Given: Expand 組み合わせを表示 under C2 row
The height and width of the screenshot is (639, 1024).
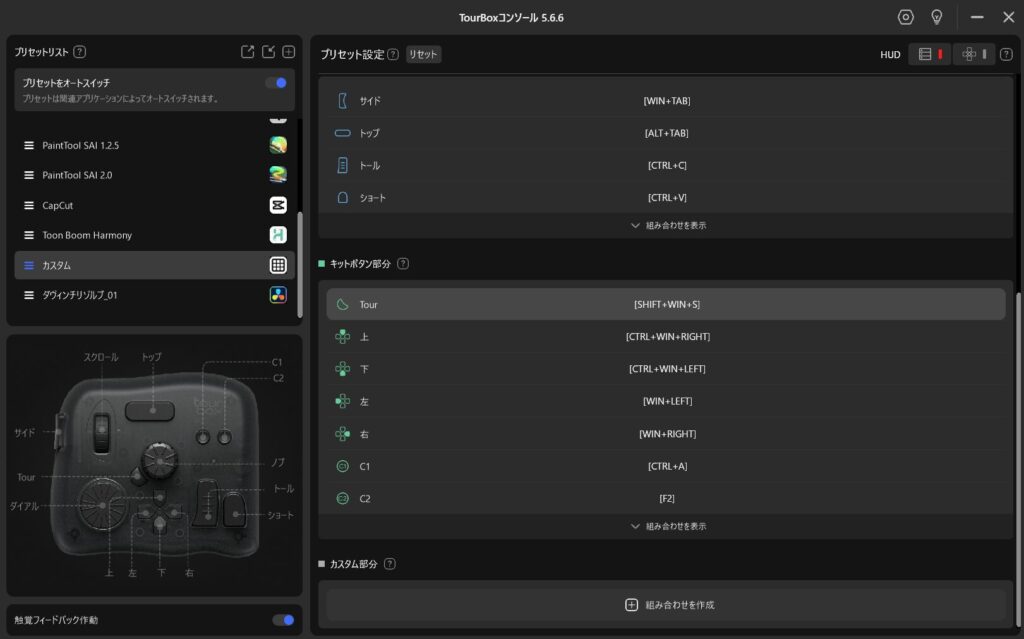Looking at the screenshot, I should pos(668,526).
